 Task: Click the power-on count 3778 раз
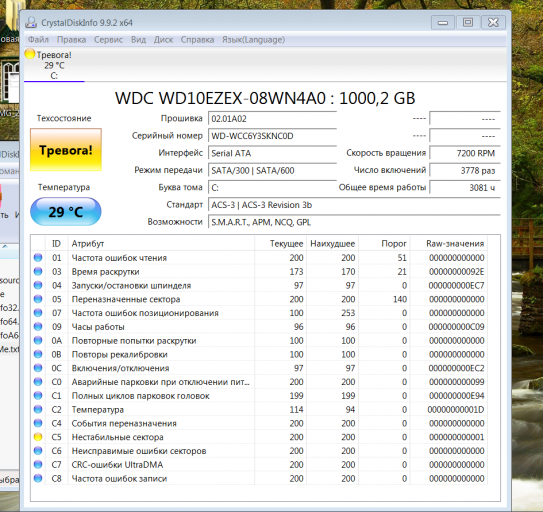pos(465,170)
